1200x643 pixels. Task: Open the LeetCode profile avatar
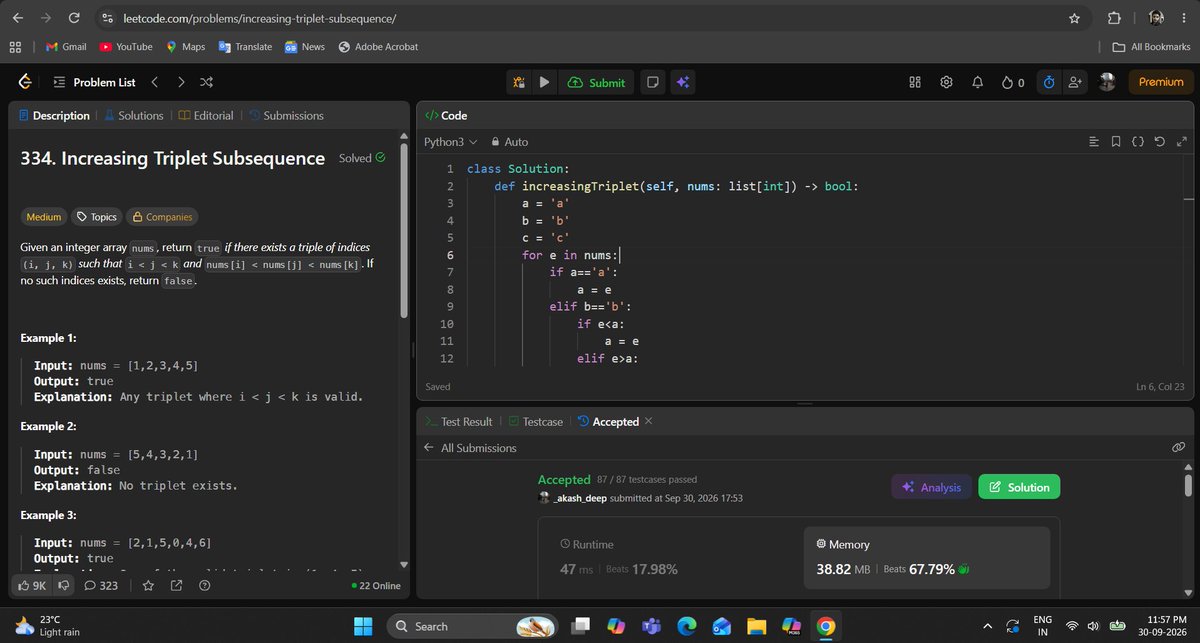tap(1107, 83)
